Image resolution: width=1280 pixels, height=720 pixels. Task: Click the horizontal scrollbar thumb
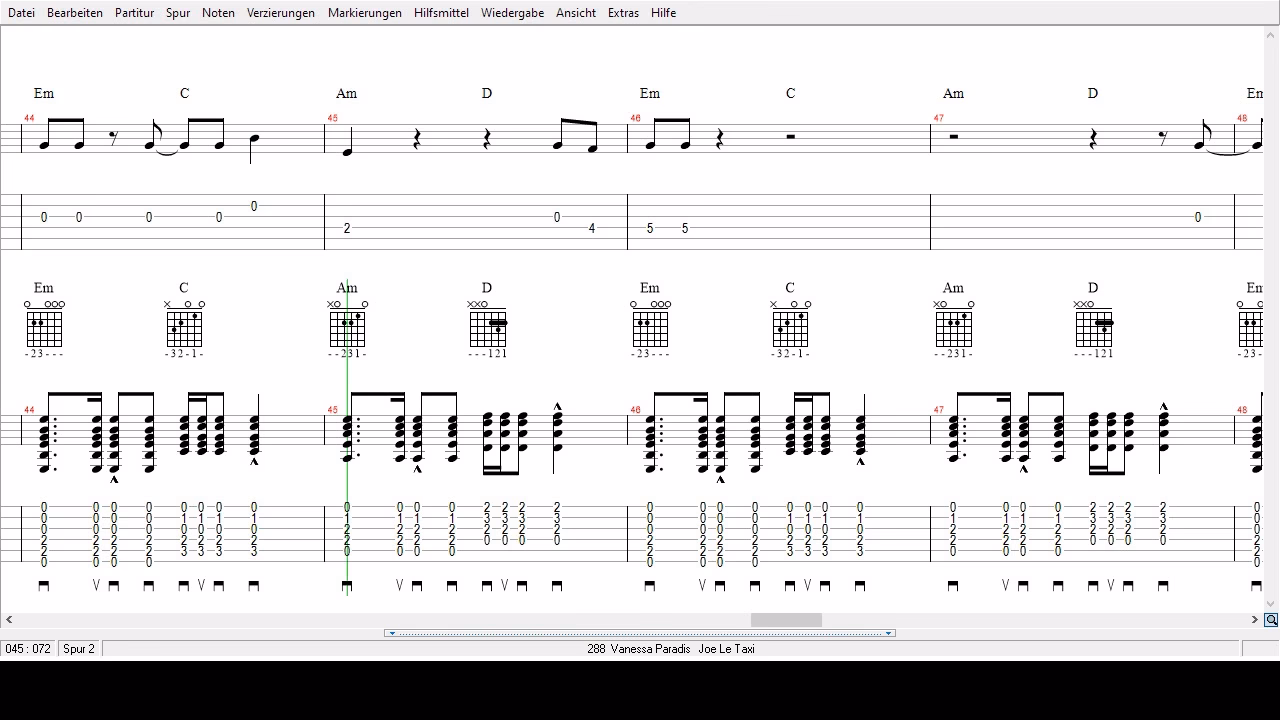click(x=786, y=620)
